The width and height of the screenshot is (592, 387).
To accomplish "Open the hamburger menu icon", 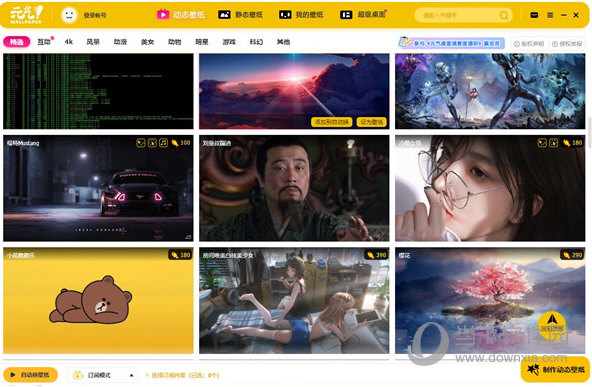I will [550, 15].
